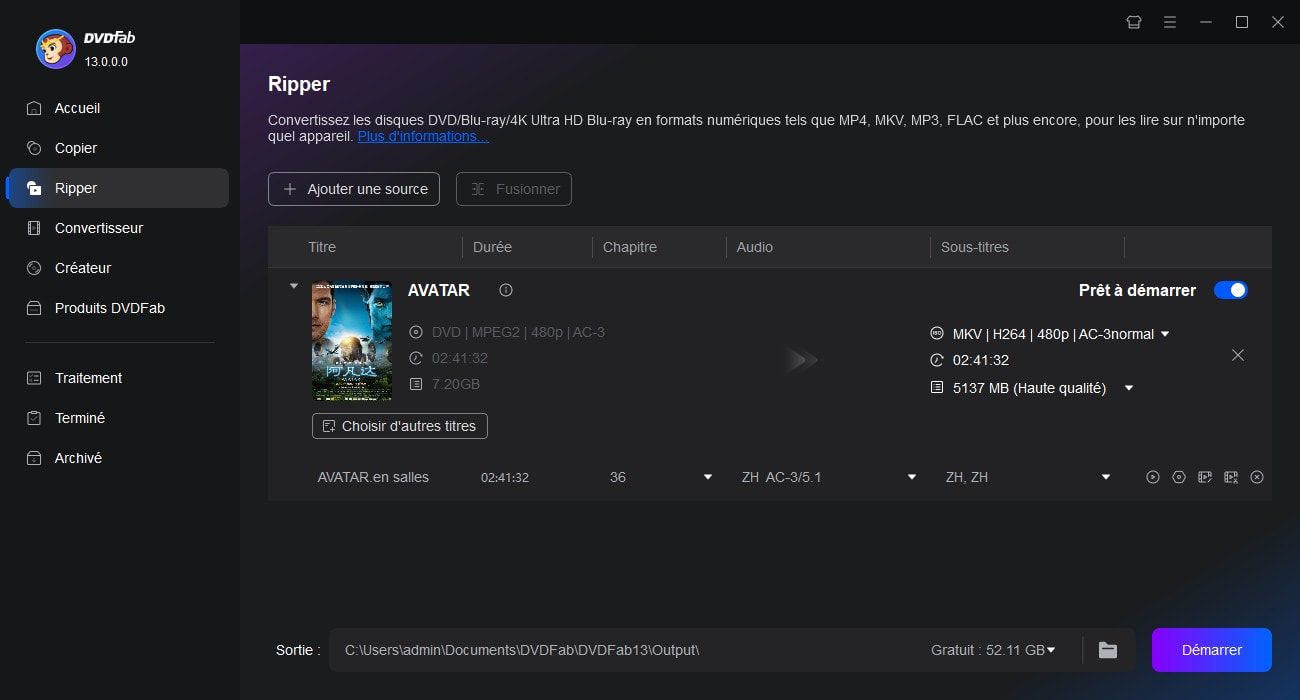The height and width of the screenshot is (700, 1300).
Task: Preview the title with play icon
Action: pyautogui.click(x=1153, y=477)
